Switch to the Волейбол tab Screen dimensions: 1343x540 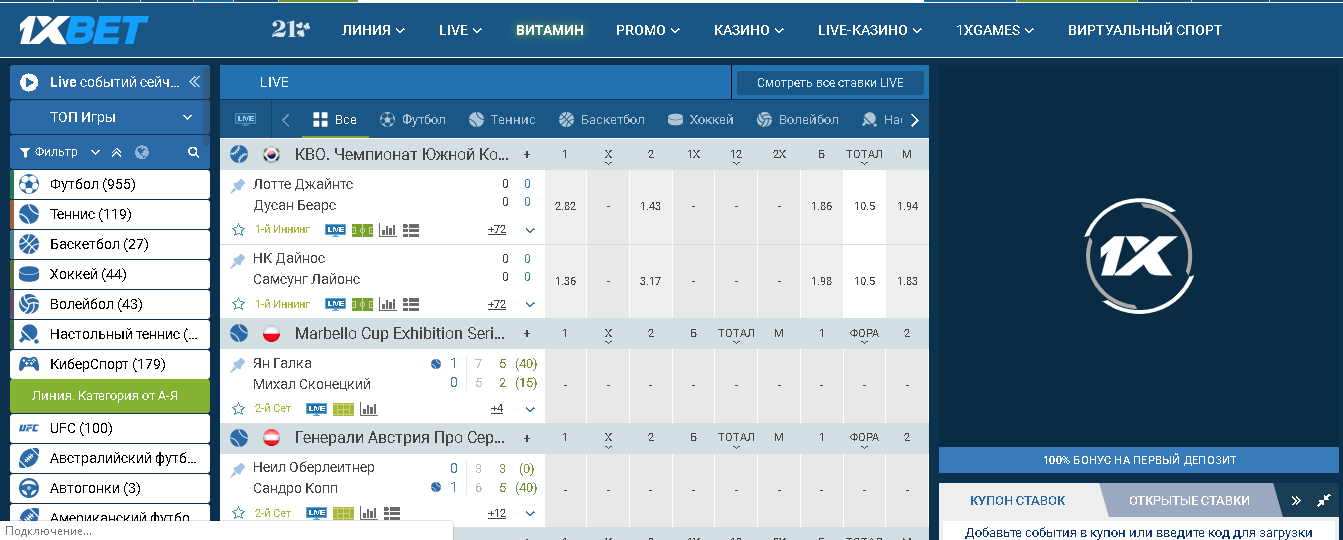[x=798, y=120]
